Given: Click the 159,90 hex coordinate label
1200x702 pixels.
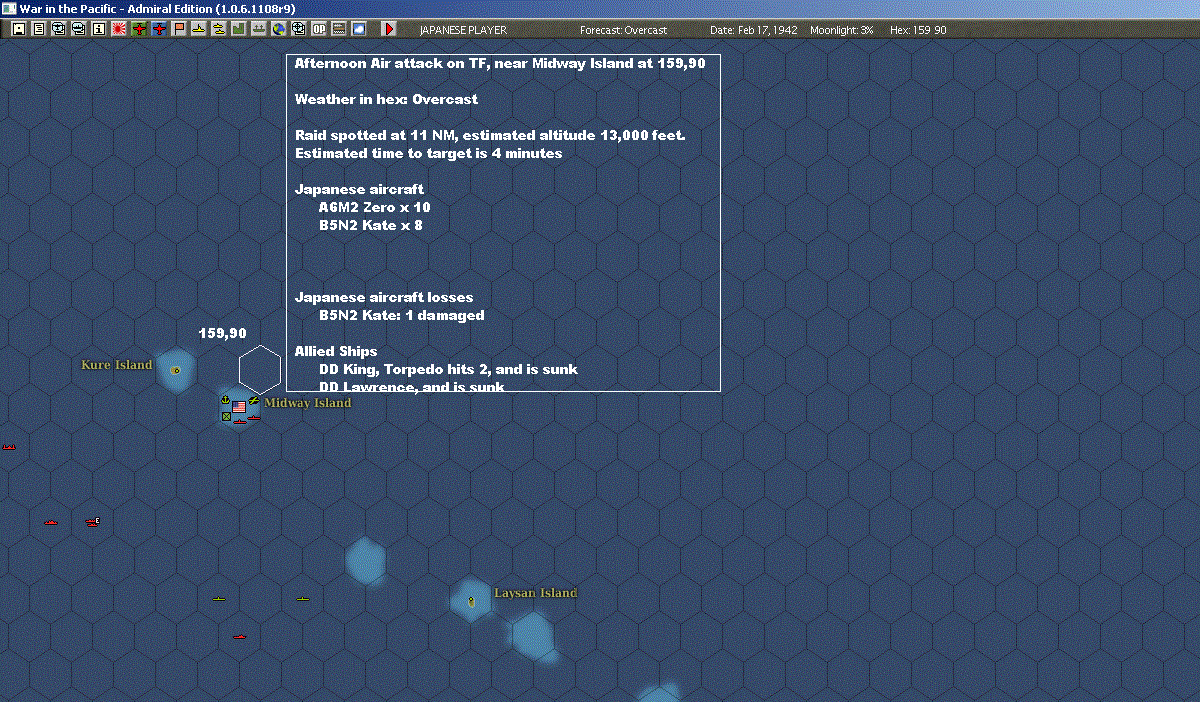Looking at the screenshot, I should (222, 333).
